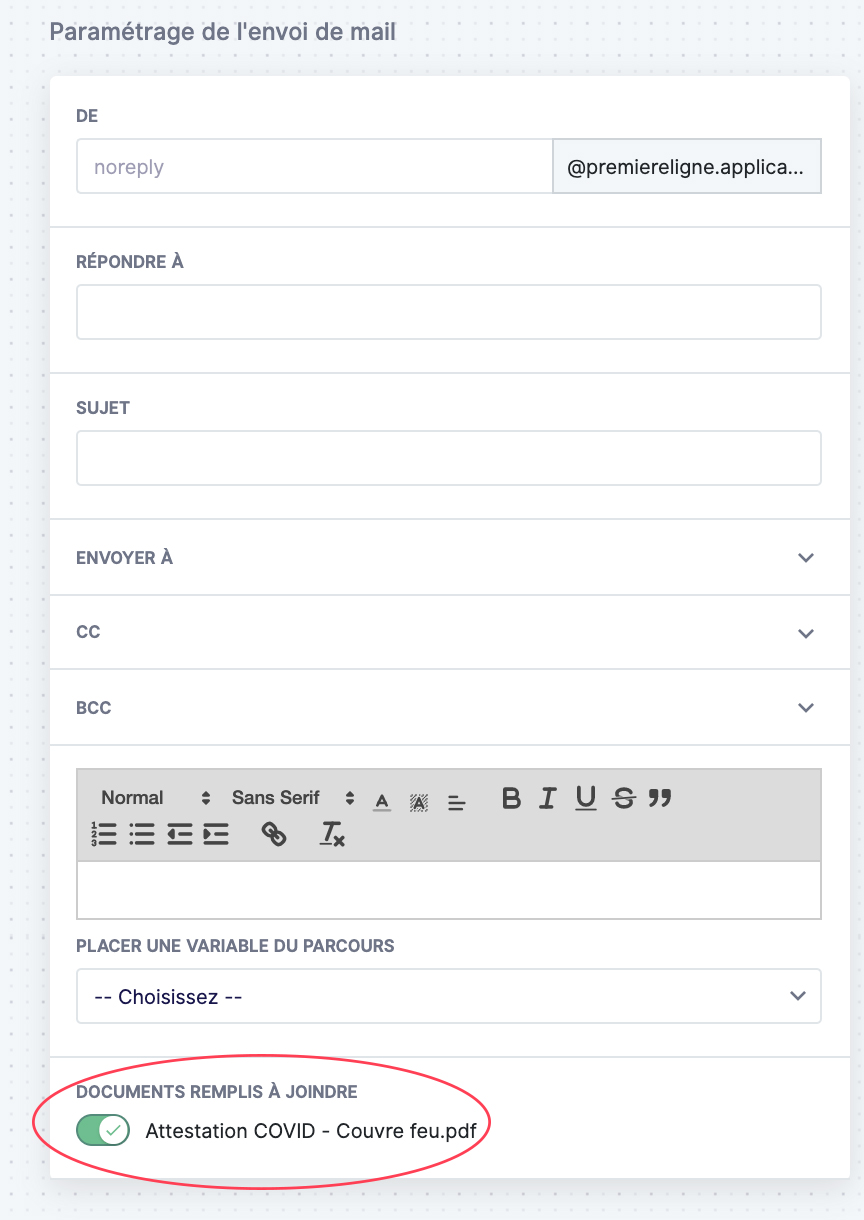Image resolution: width=864 pixels, height=1220 pixels.
Task: Expand the ENVOYER À section
Action: [x=449, y=557]
